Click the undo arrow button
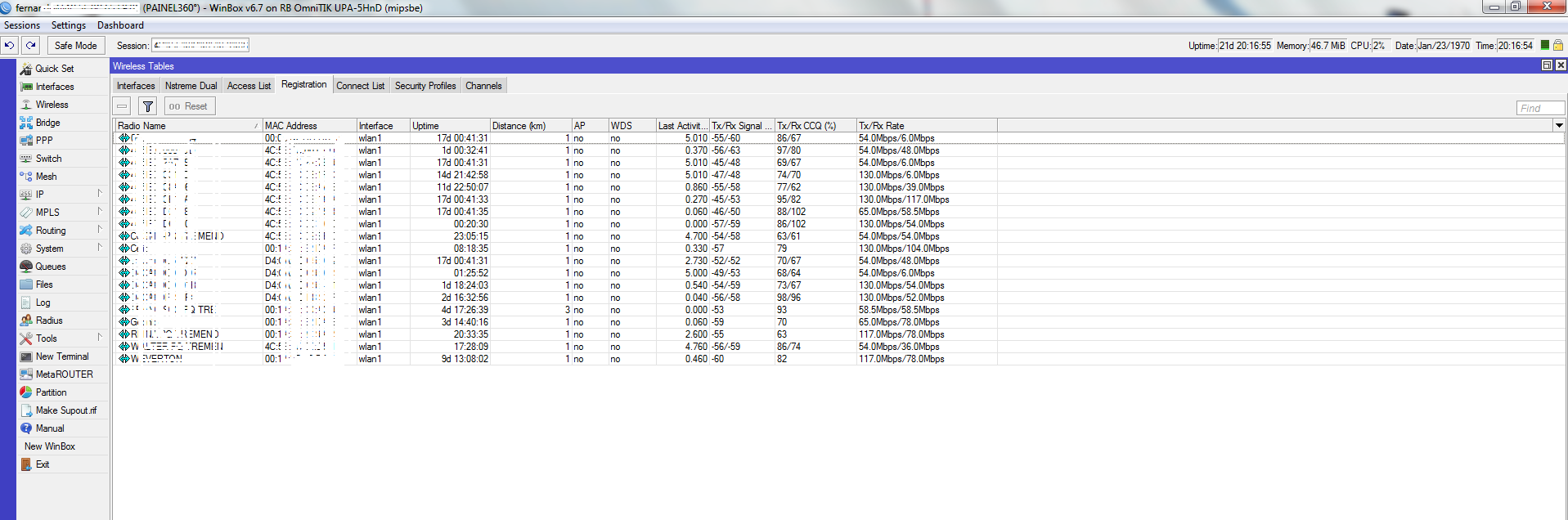1568x520 pixels. pos(9,46)
